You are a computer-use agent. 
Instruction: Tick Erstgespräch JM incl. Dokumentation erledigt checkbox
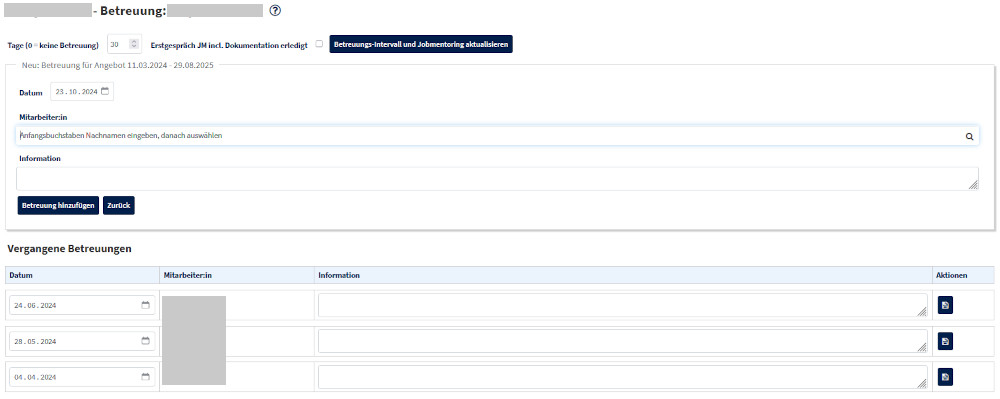pyautogui.click(x=319, y=45)
